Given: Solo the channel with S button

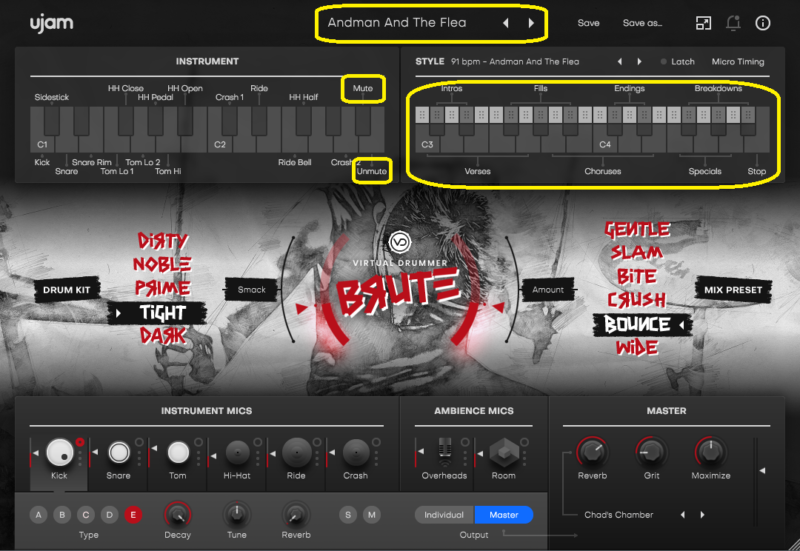Looking at the screenshot, I should click(x=348, y=515).
